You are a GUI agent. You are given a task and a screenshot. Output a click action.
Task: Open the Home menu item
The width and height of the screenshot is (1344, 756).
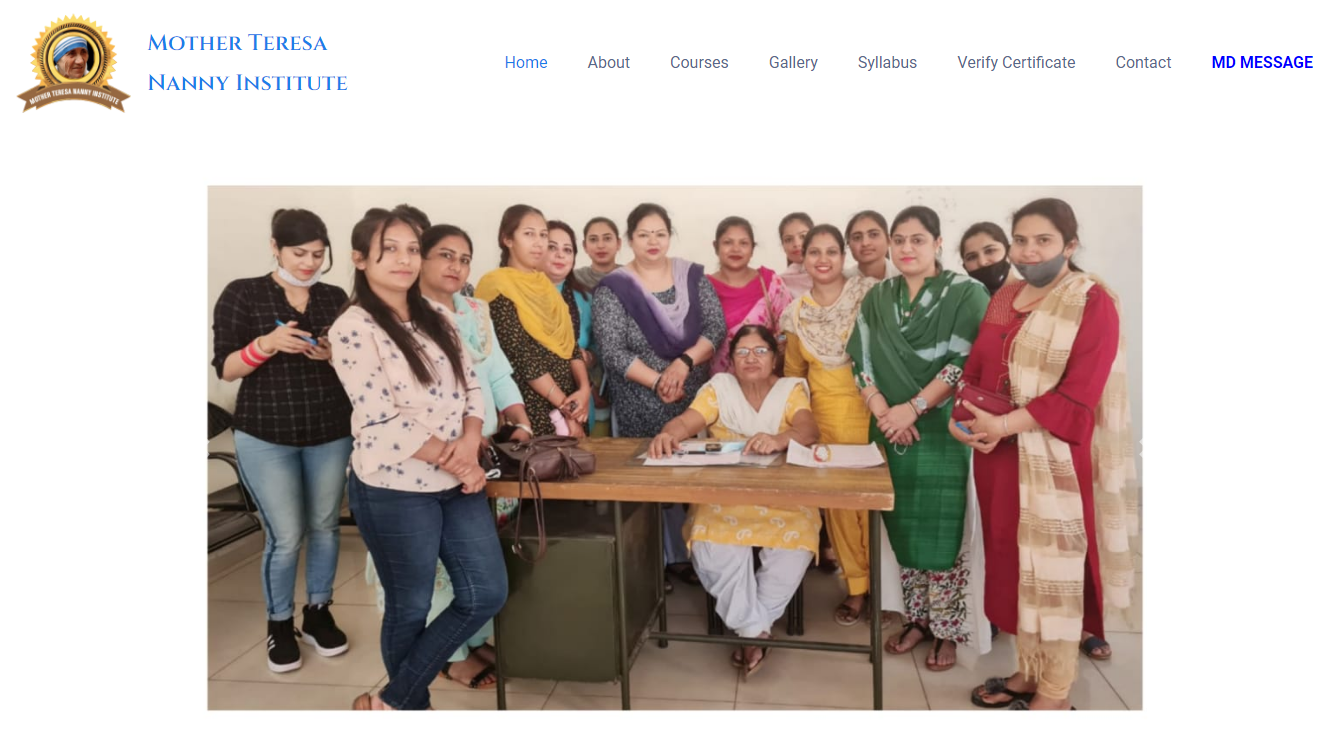[x=526, y=62]
